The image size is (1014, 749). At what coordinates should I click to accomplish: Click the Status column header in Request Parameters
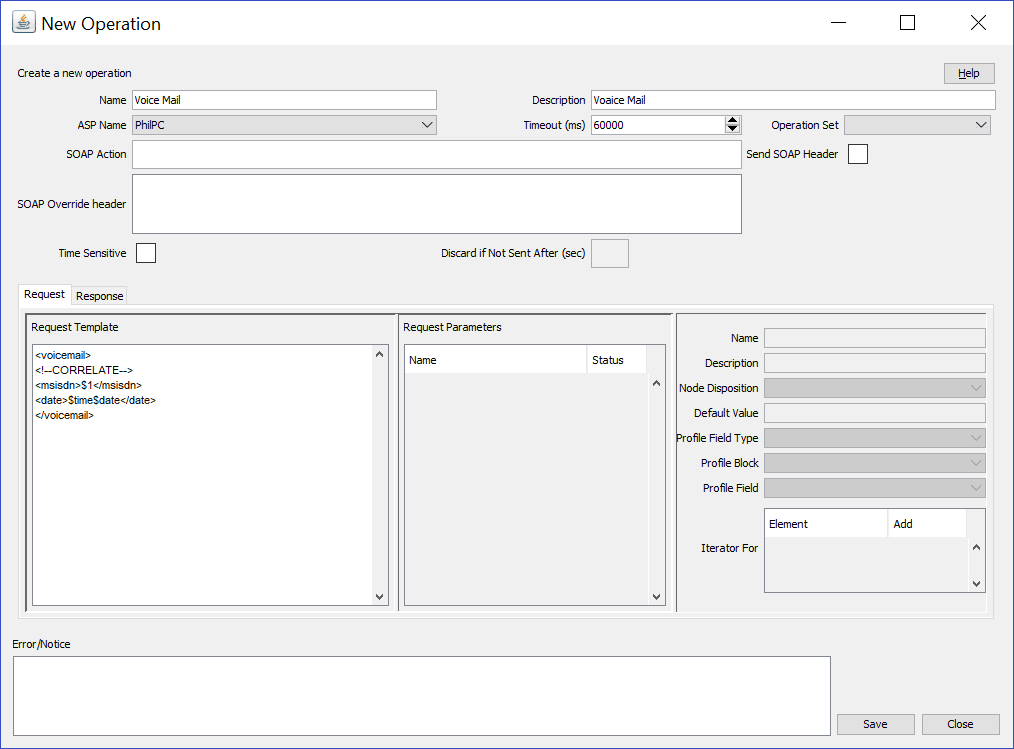[x=616, y=360]
